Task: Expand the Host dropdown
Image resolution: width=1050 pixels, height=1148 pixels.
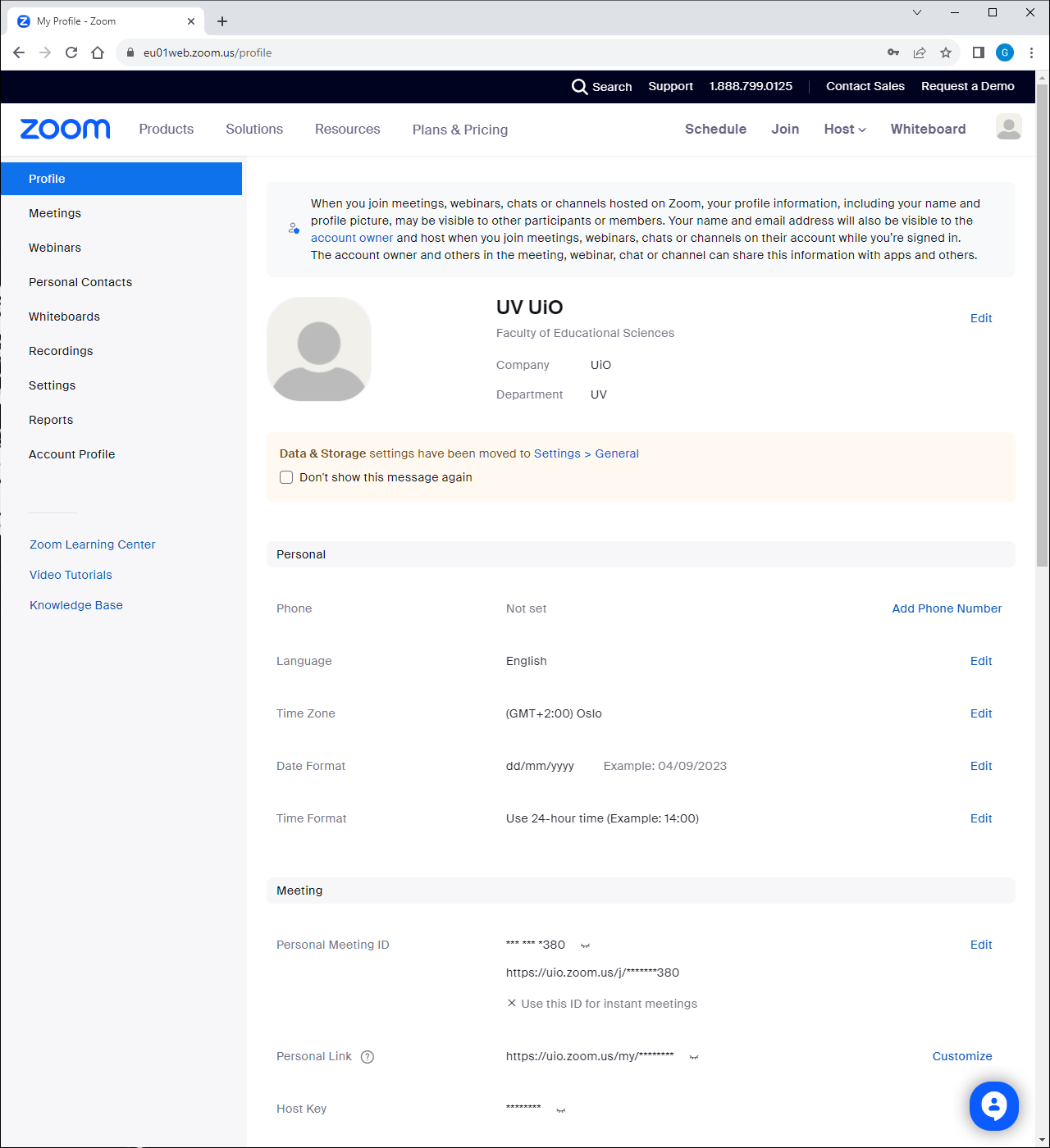Action: pyautogui.click(x=845, y=129)
